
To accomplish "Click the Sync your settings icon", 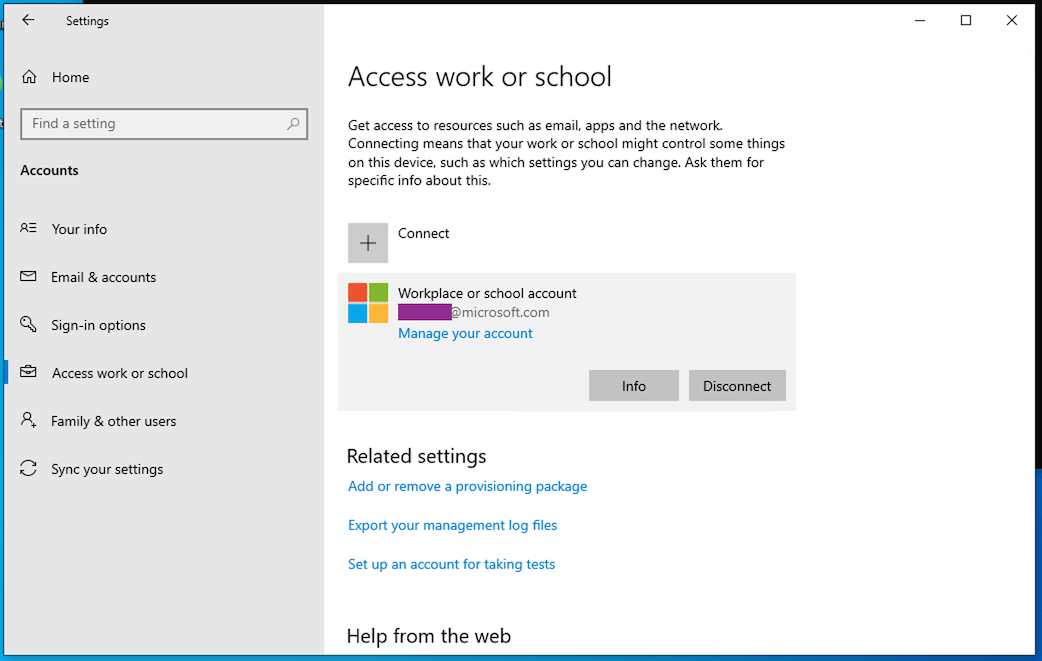I will 29,469.
